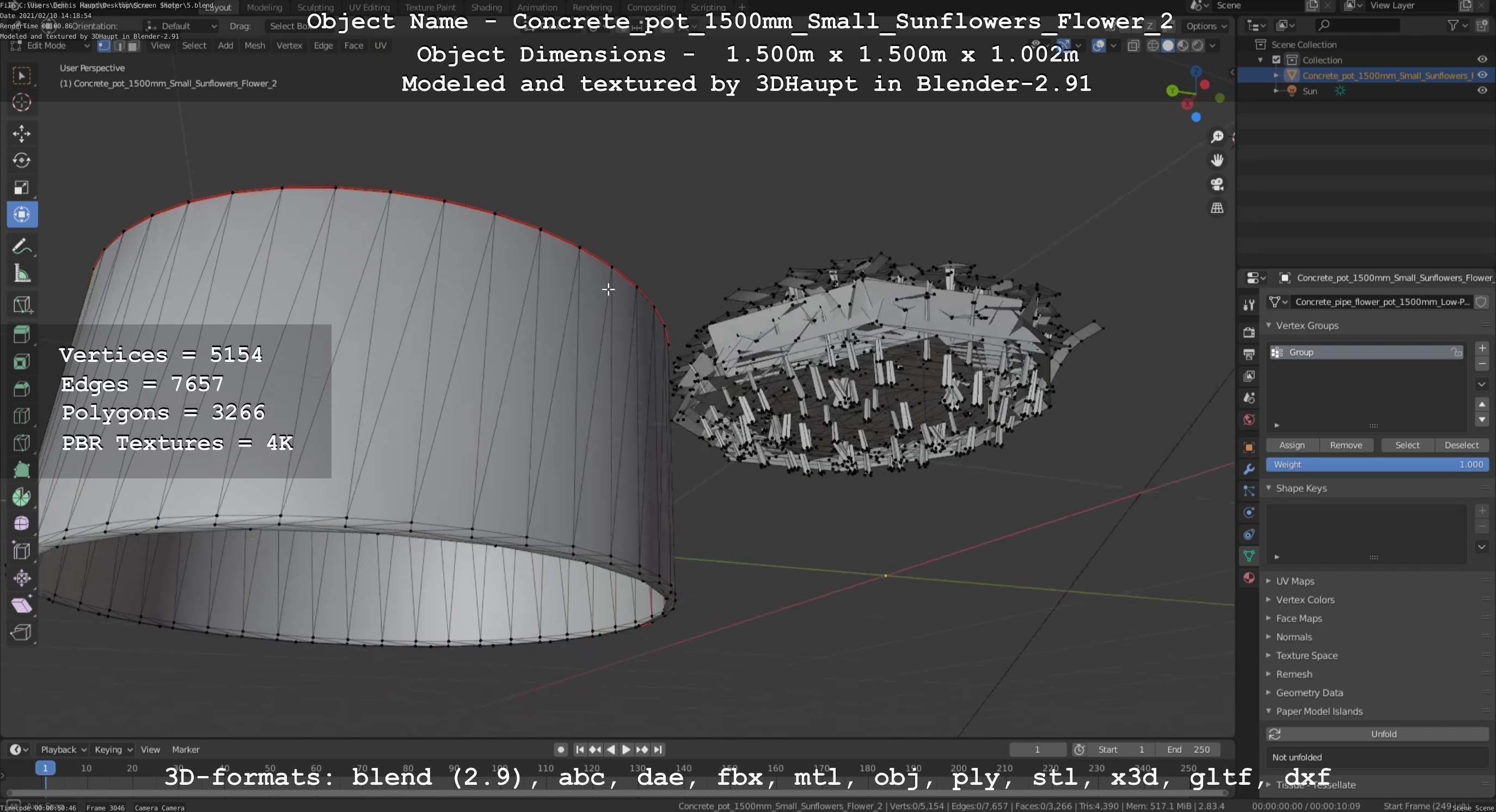
Task: Switch orthographic perspective grid icon
Action: click(1217, 208)
